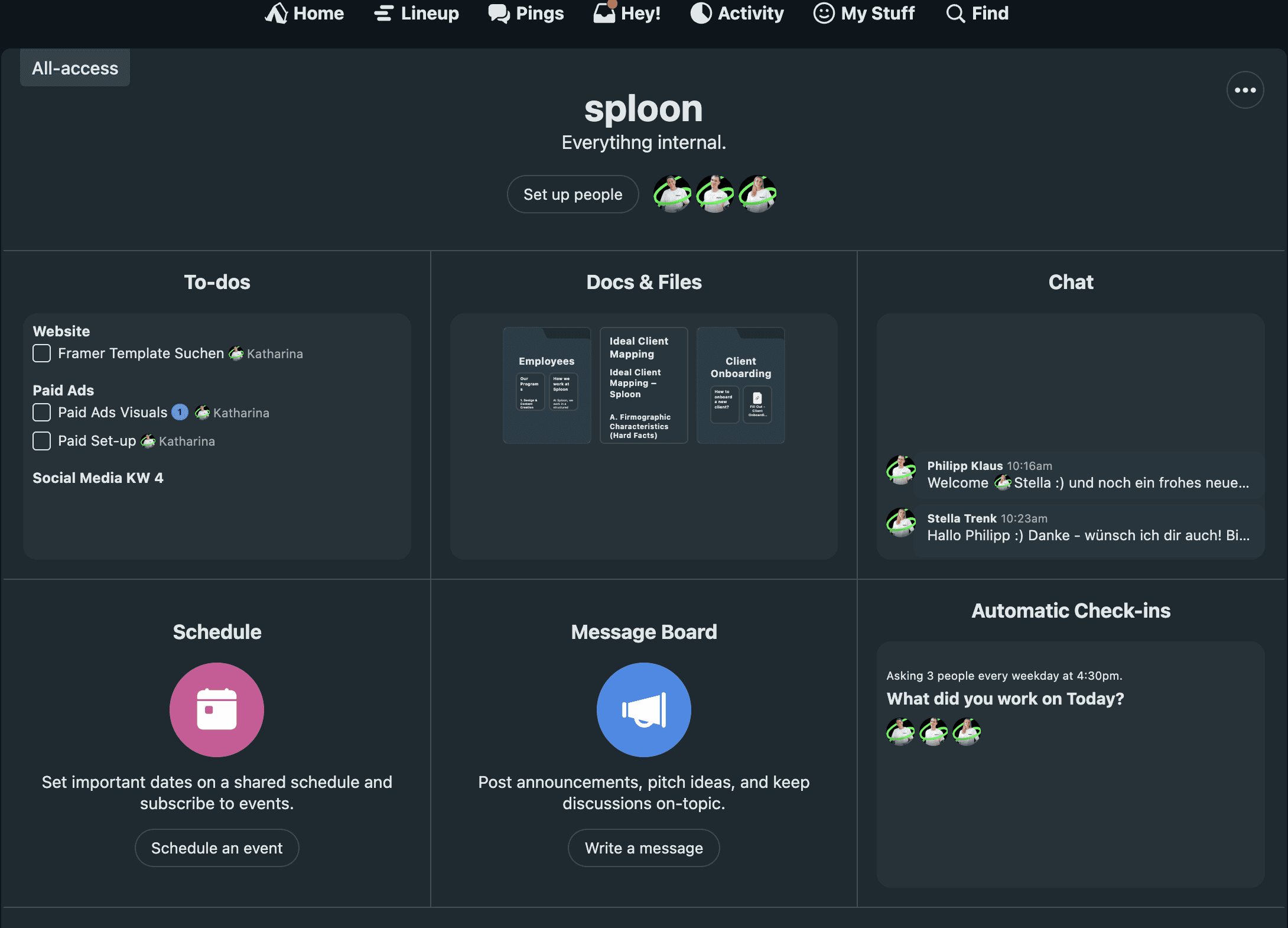1288x928 pixels.
Task: Click the Write a message button
Action: [643, 848]
